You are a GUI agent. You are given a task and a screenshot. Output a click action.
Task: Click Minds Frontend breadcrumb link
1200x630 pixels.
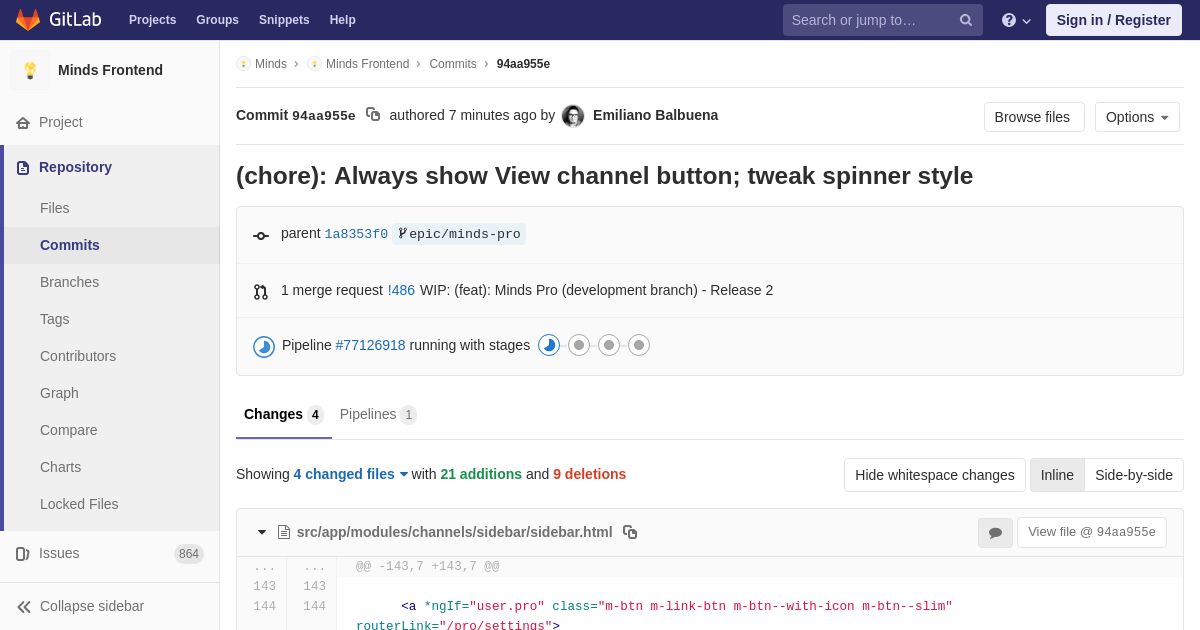367,64
